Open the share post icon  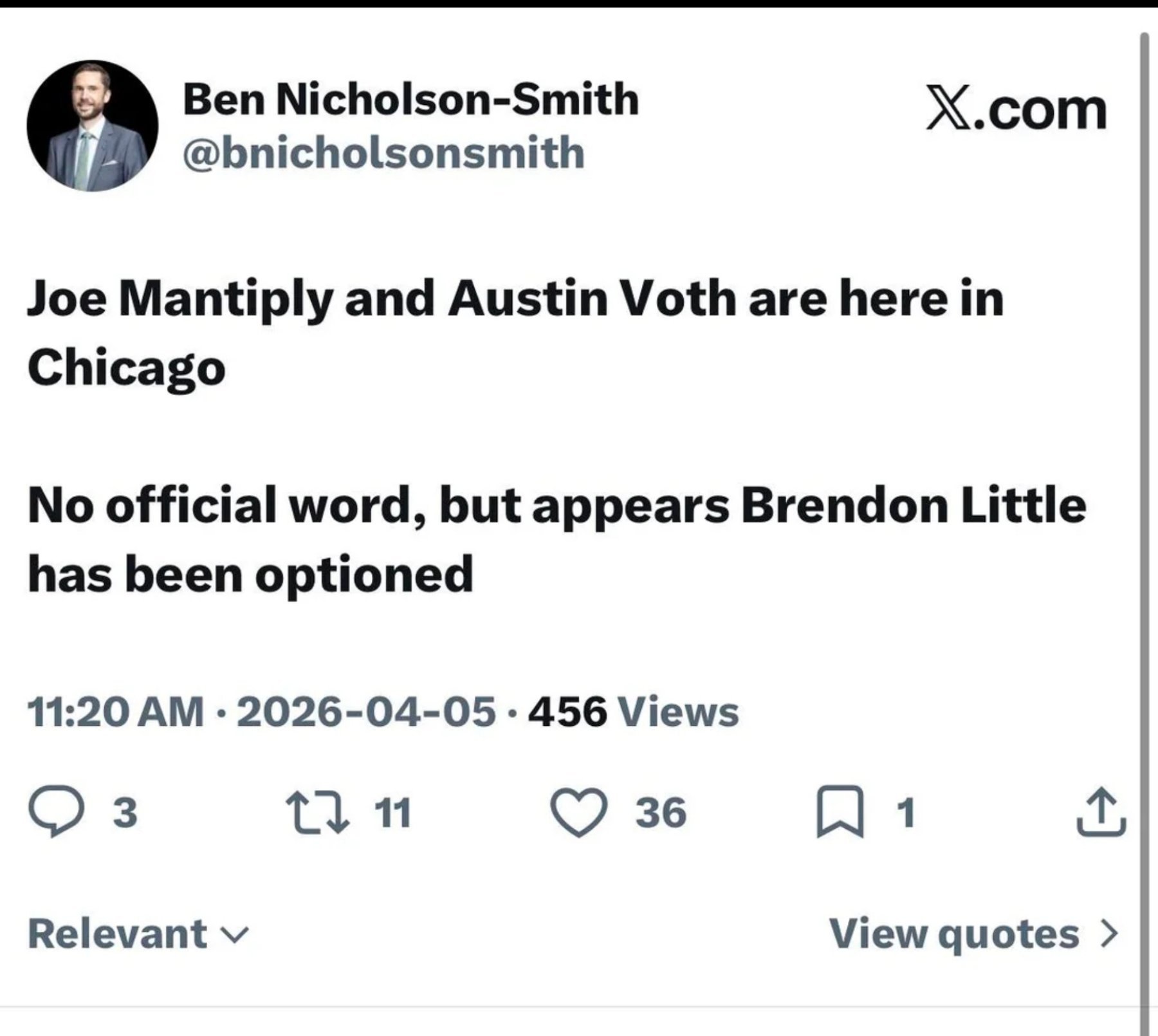click(1101, 812)
